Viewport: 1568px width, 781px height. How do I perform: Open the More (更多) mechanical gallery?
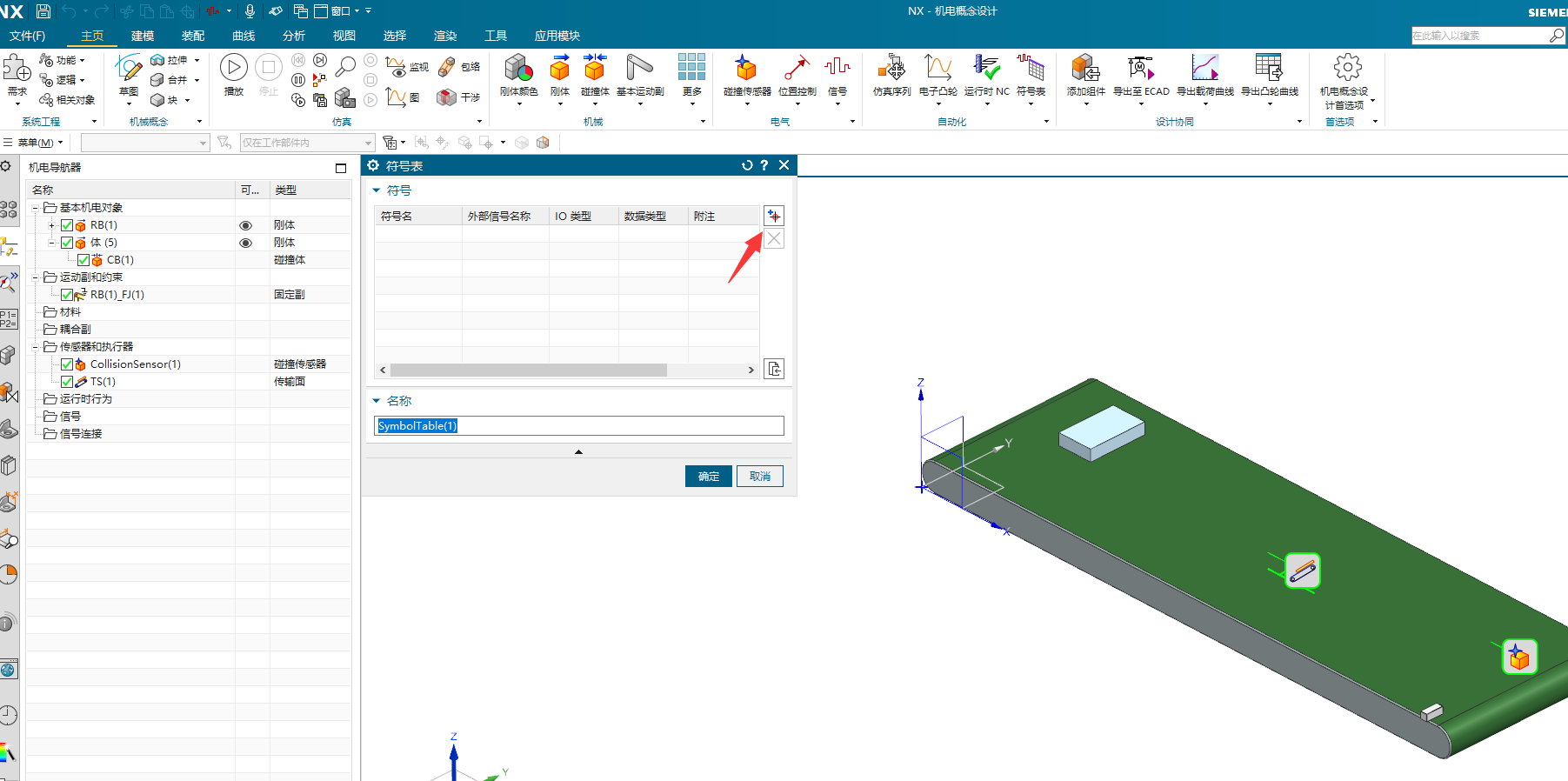tap(692, 75)
